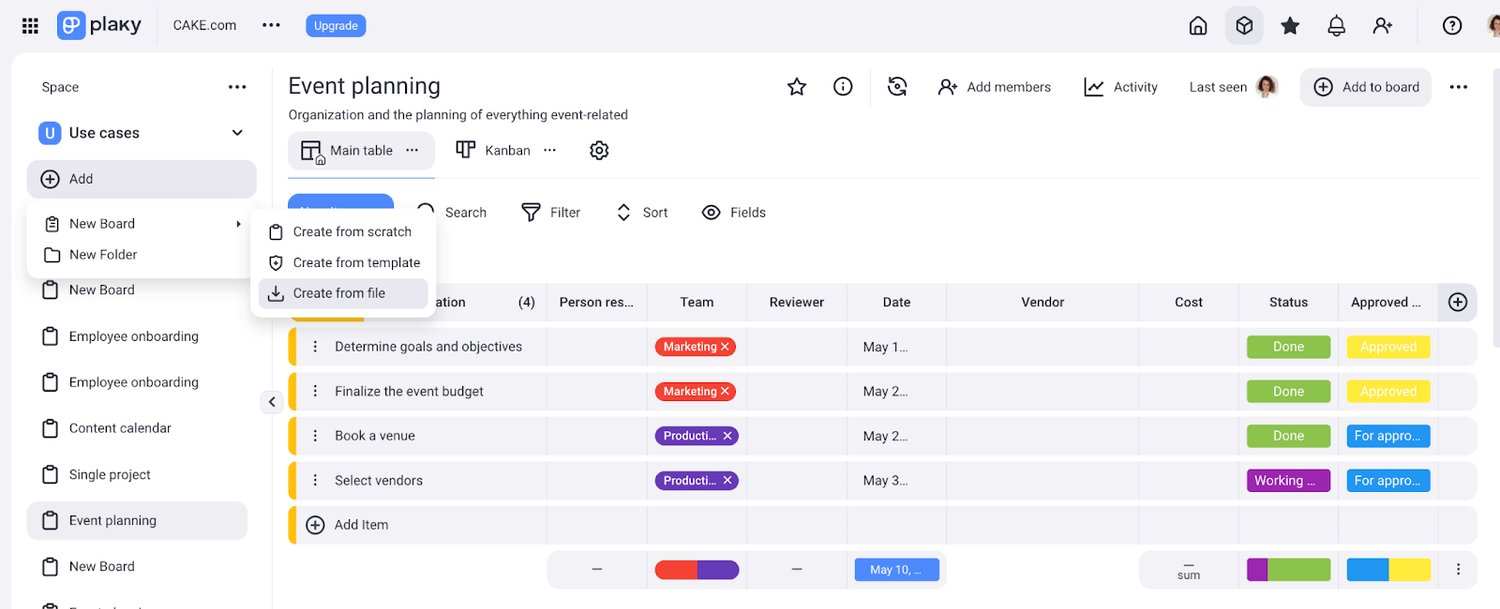Screen dimensions: 1500x609
Task: Click the Last seen avatar
Action: pyautogui.click(x=1267, y=87)
